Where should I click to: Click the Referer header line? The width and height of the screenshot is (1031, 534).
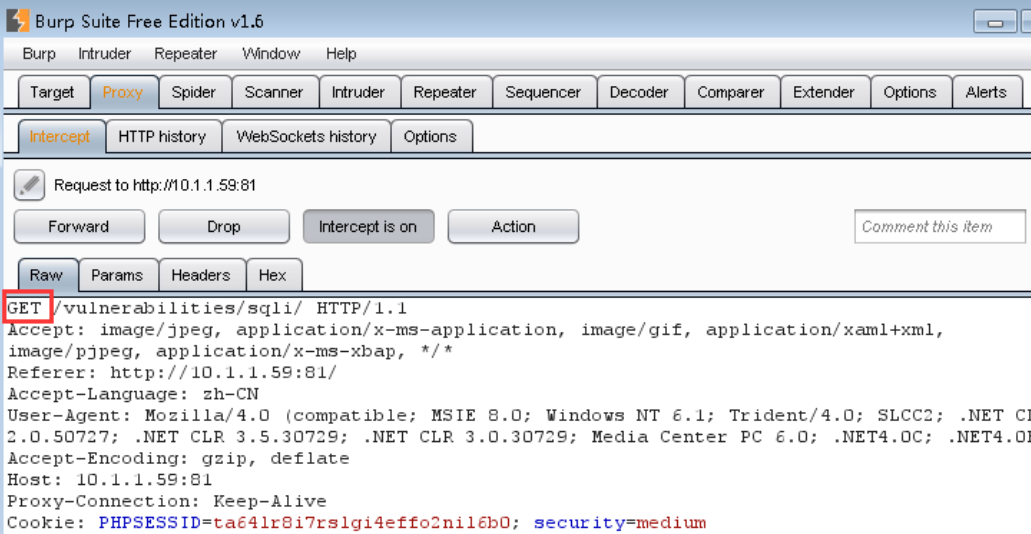point(172,372)
